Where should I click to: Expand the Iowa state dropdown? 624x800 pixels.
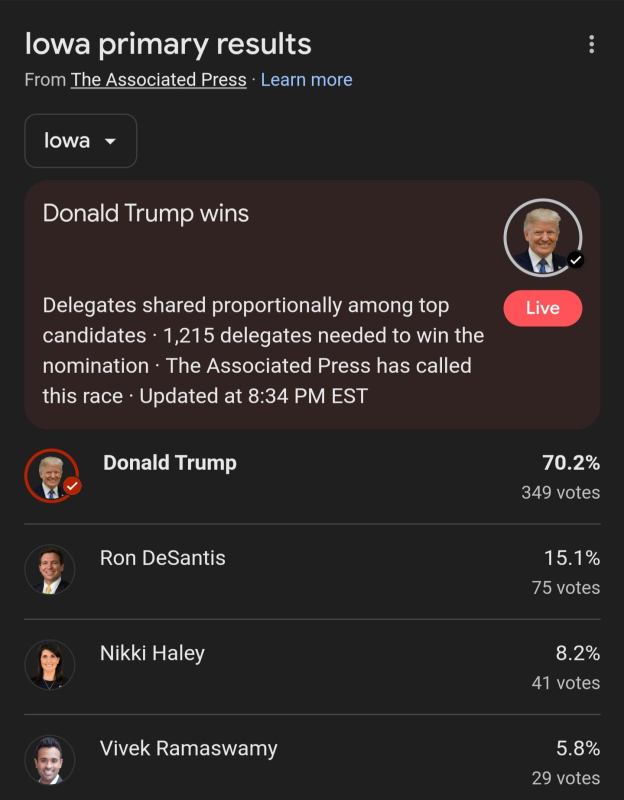[80, 141]
